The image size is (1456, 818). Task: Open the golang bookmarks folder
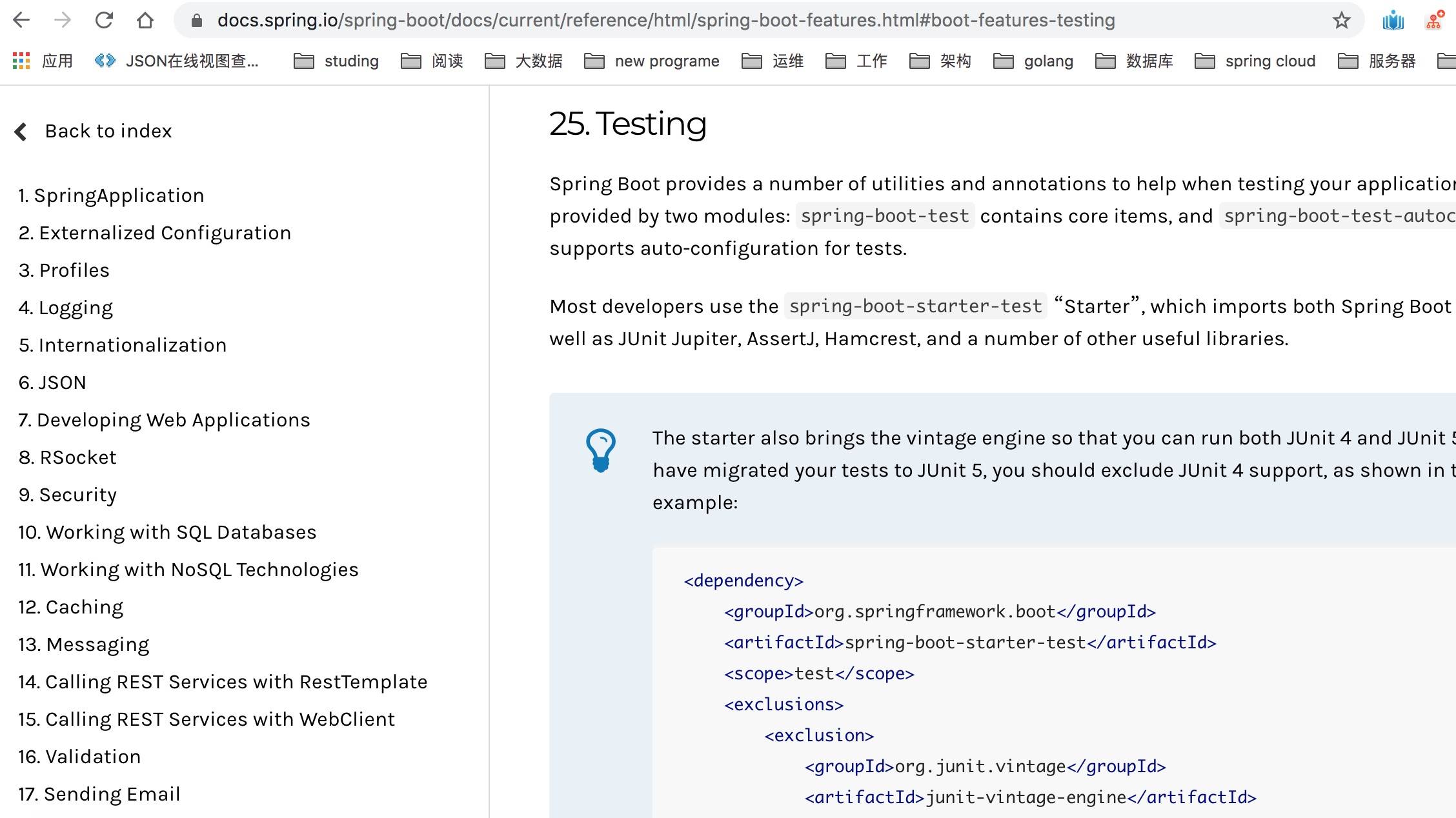[1033, 61]
